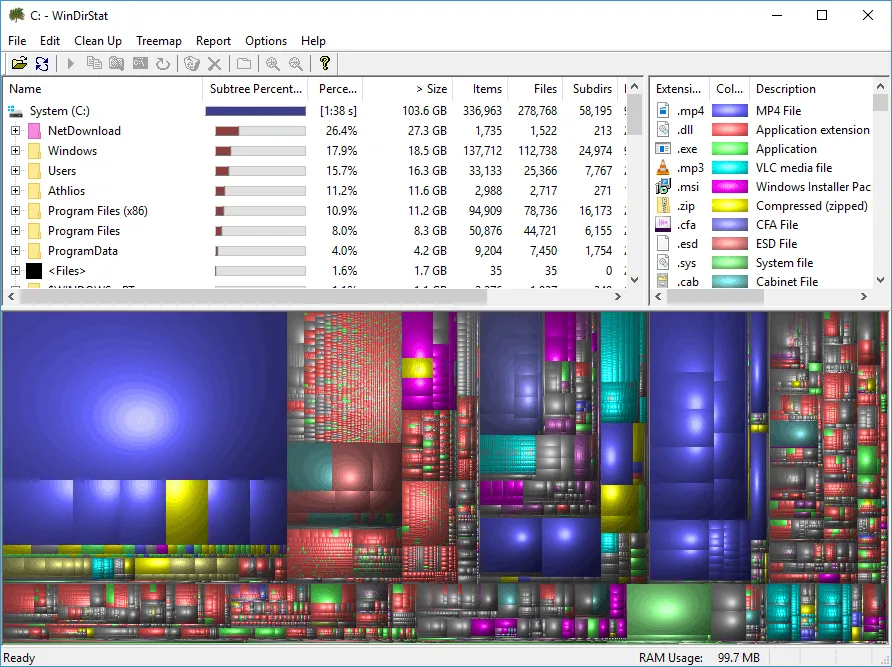The width and height of the screenshot is (892, 667).
Task: Open the Clean Up menu
Action: [98, 41]
